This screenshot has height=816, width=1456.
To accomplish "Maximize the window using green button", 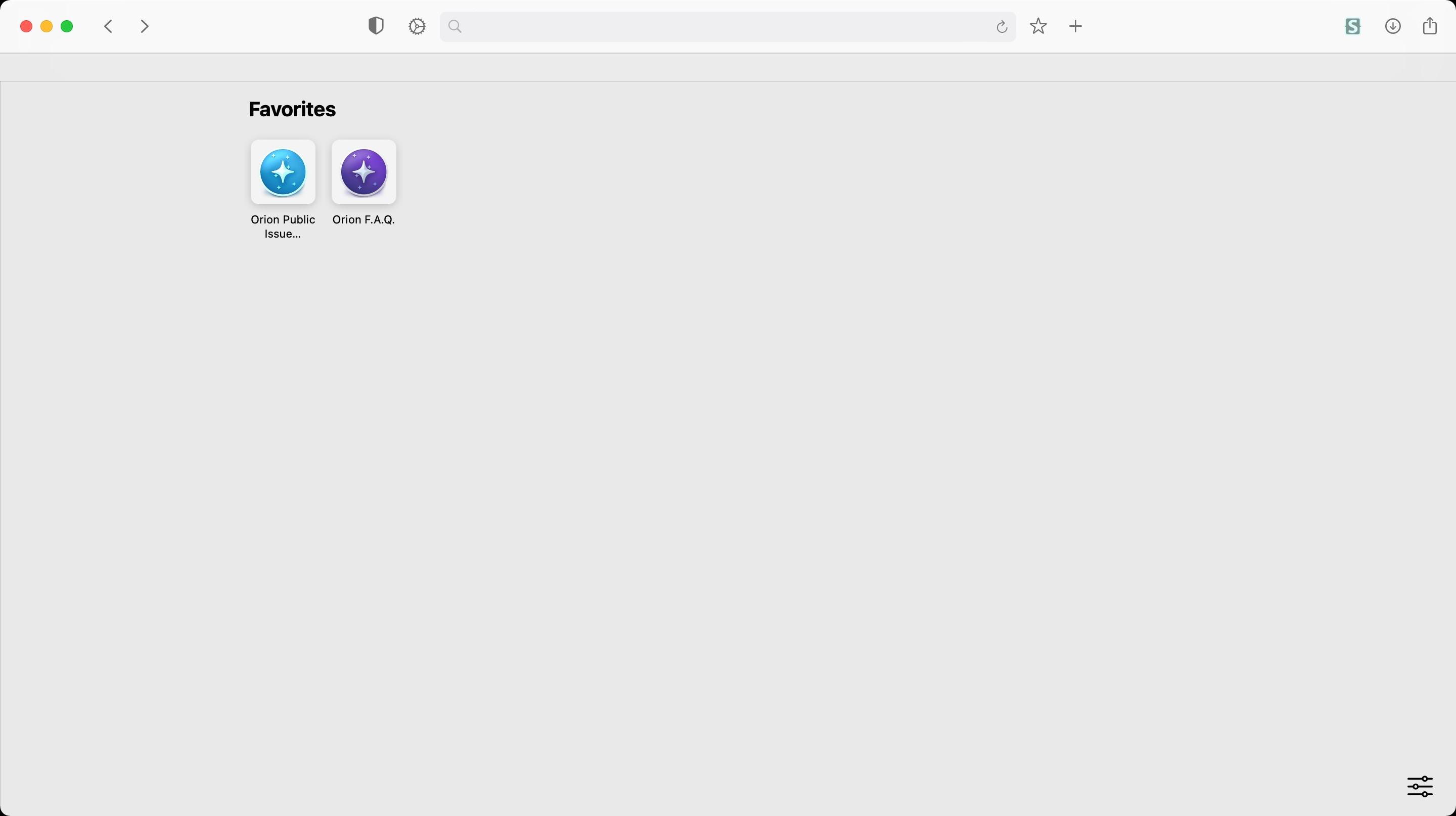I will point(67,27).
